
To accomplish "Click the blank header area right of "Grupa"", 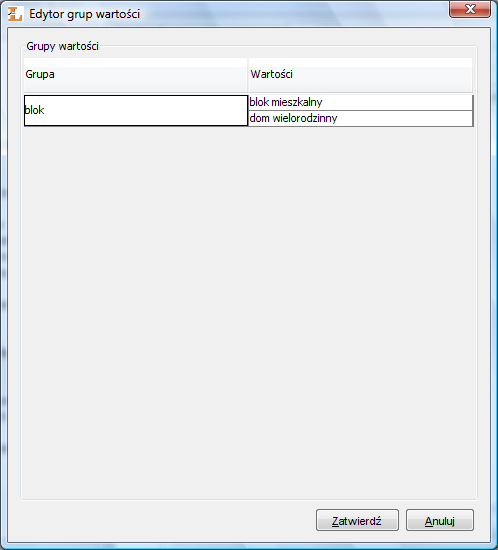I will (x=151, y=75).
